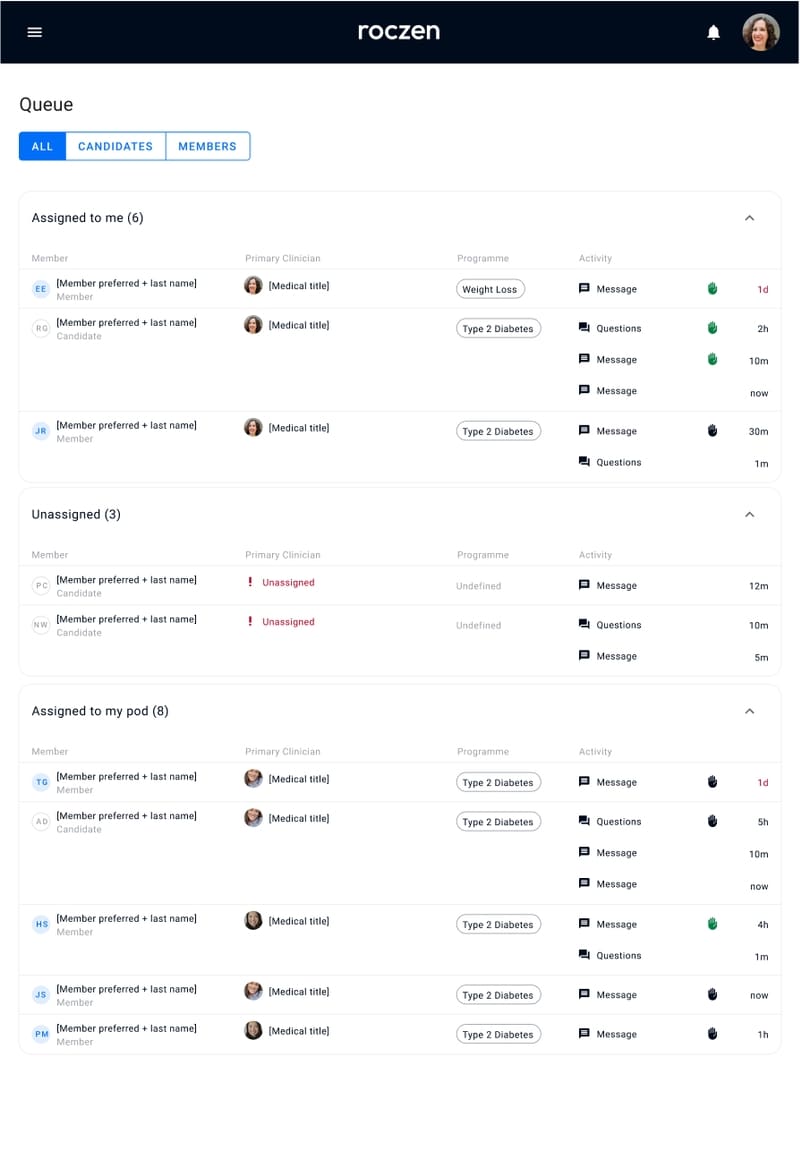Click the Questions icon in NW's row
This screenshot has height=1172, width=800.
(584, 625)
